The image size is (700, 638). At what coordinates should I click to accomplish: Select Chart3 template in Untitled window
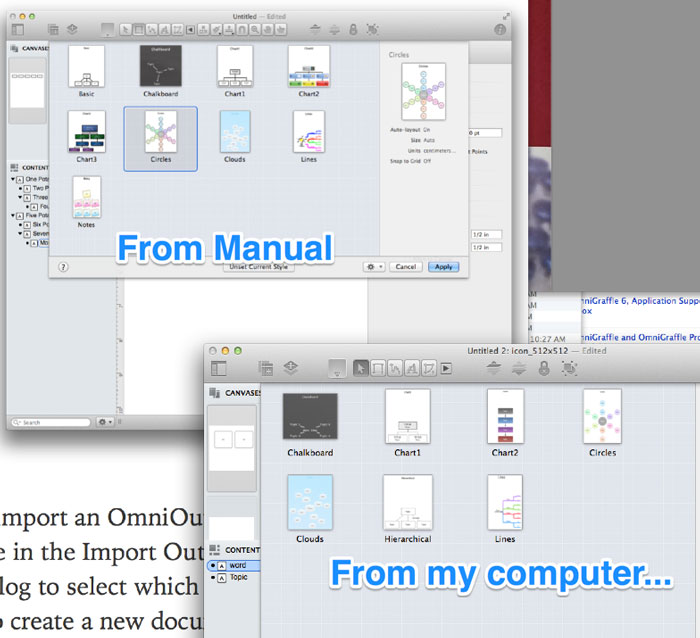coord(87,137)
